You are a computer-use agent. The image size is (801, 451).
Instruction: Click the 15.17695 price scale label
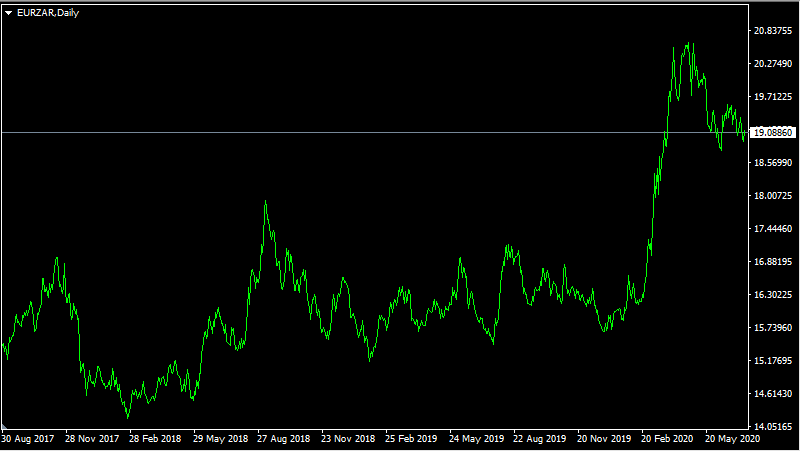773,361
